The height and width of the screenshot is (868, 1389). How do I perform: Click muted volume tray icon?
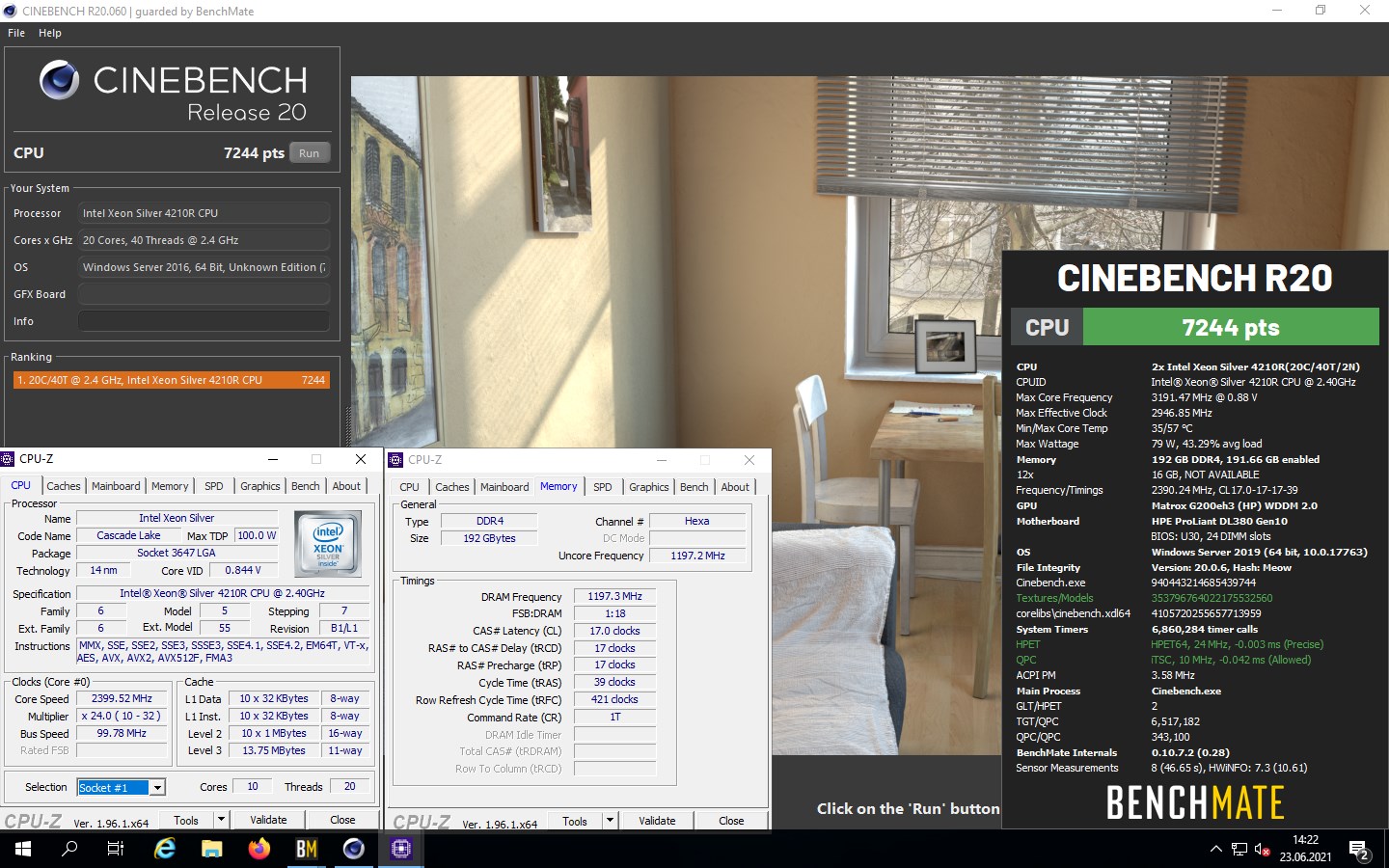coord(1262,850)
